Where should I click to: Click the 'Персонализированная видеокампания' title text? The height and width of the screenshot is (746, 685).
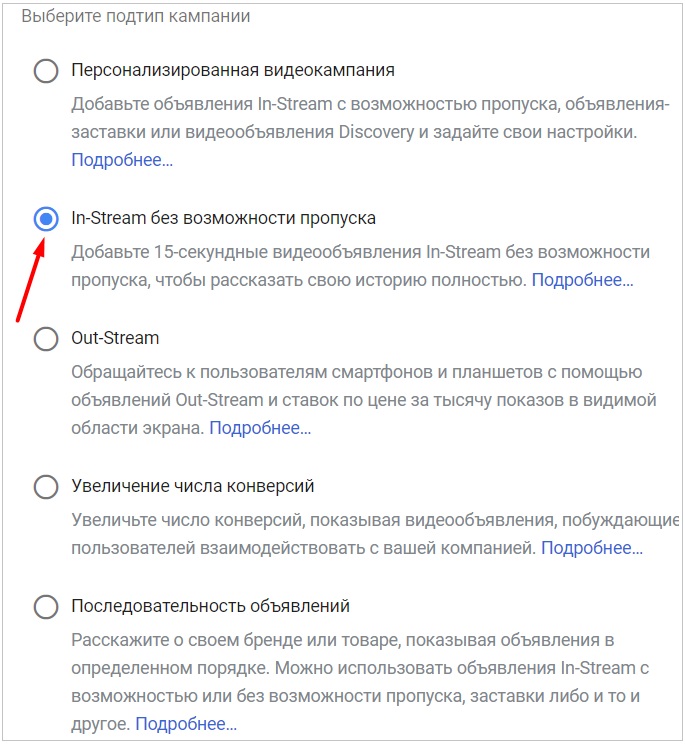pos(233,70)
